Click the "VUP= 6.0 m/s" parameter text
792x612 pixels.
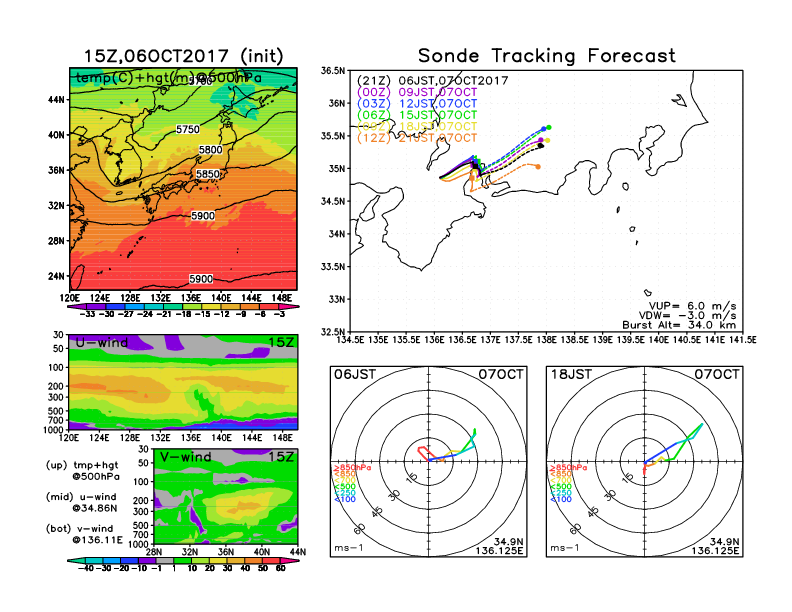pyautogui.click(x=692, y=306)
